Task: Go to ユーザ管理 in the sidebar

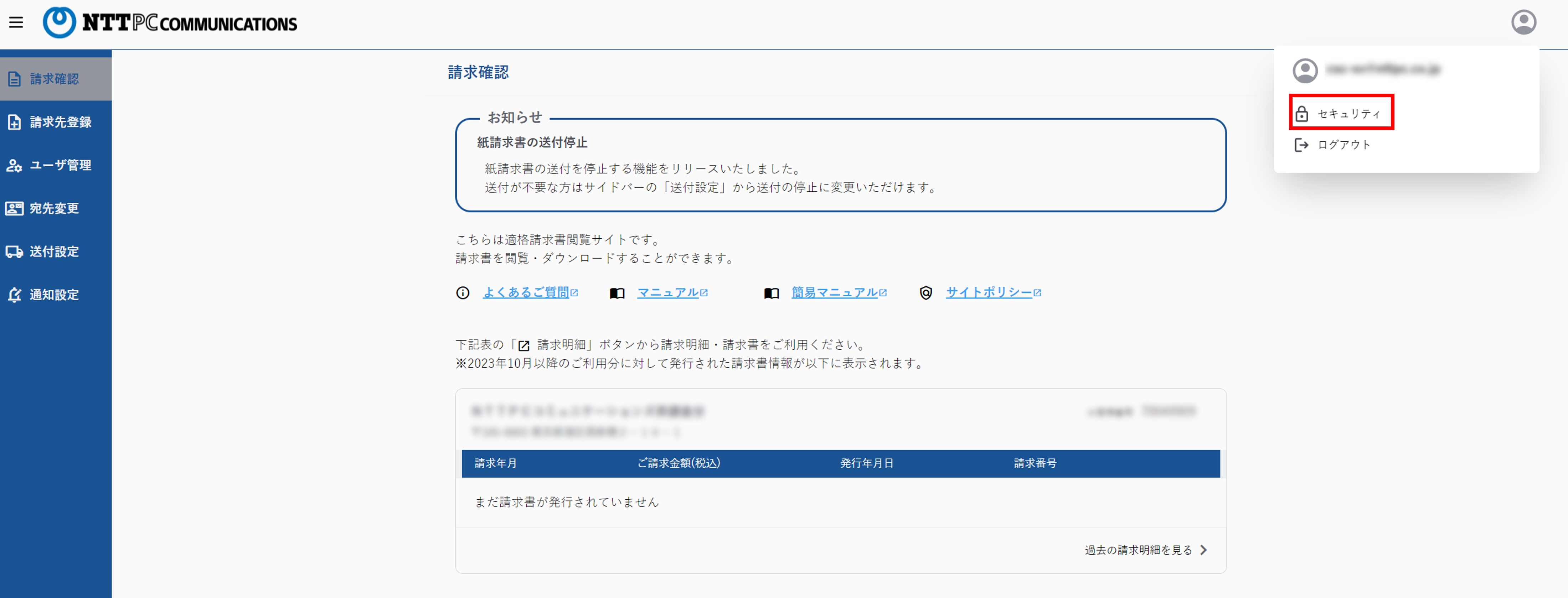Action: coord(55,166)
